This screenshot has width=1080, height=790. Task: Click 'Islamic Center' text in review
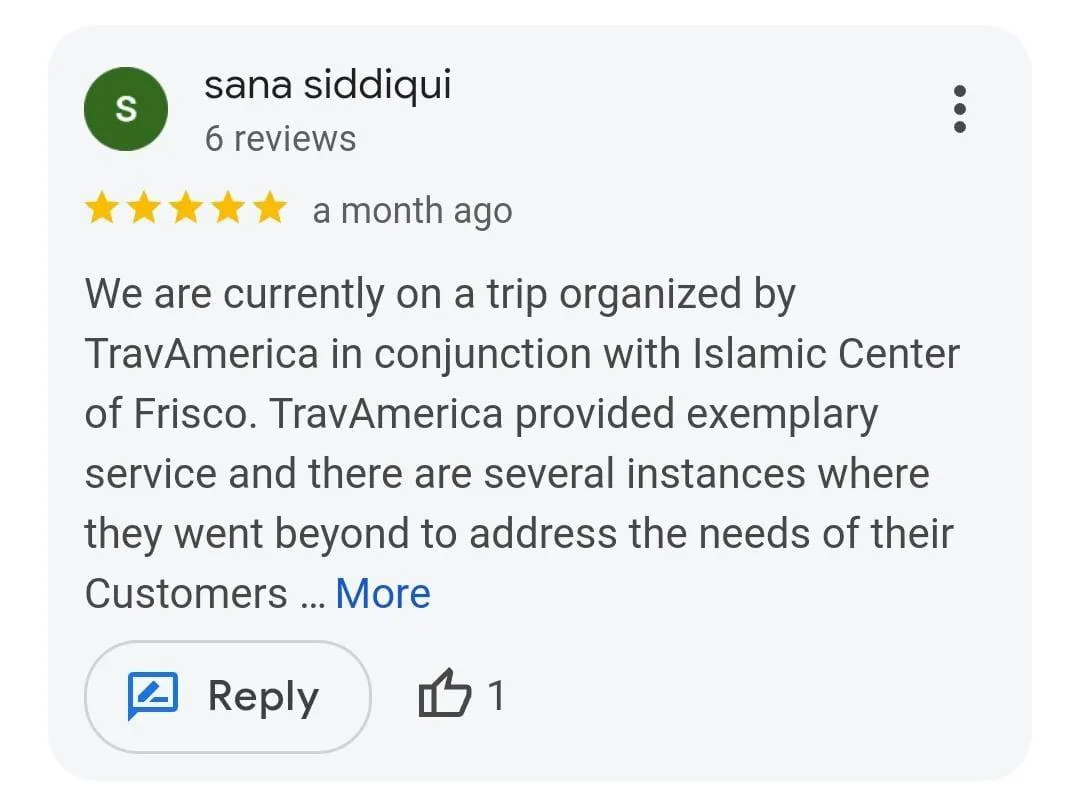coord(826,354)
